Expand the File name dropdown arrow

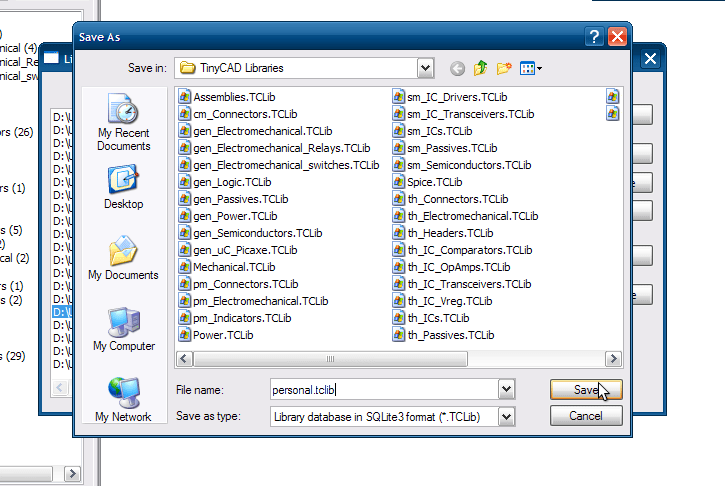(506, 389)
